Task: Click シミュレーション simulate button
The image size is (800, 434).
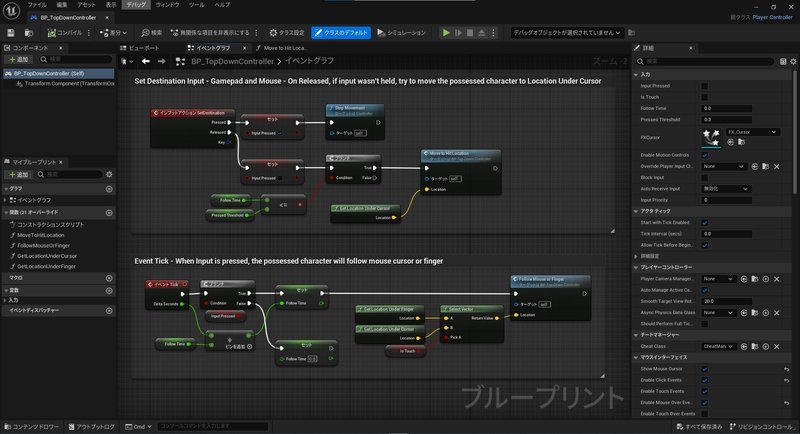Action: [x=402, y=33]
